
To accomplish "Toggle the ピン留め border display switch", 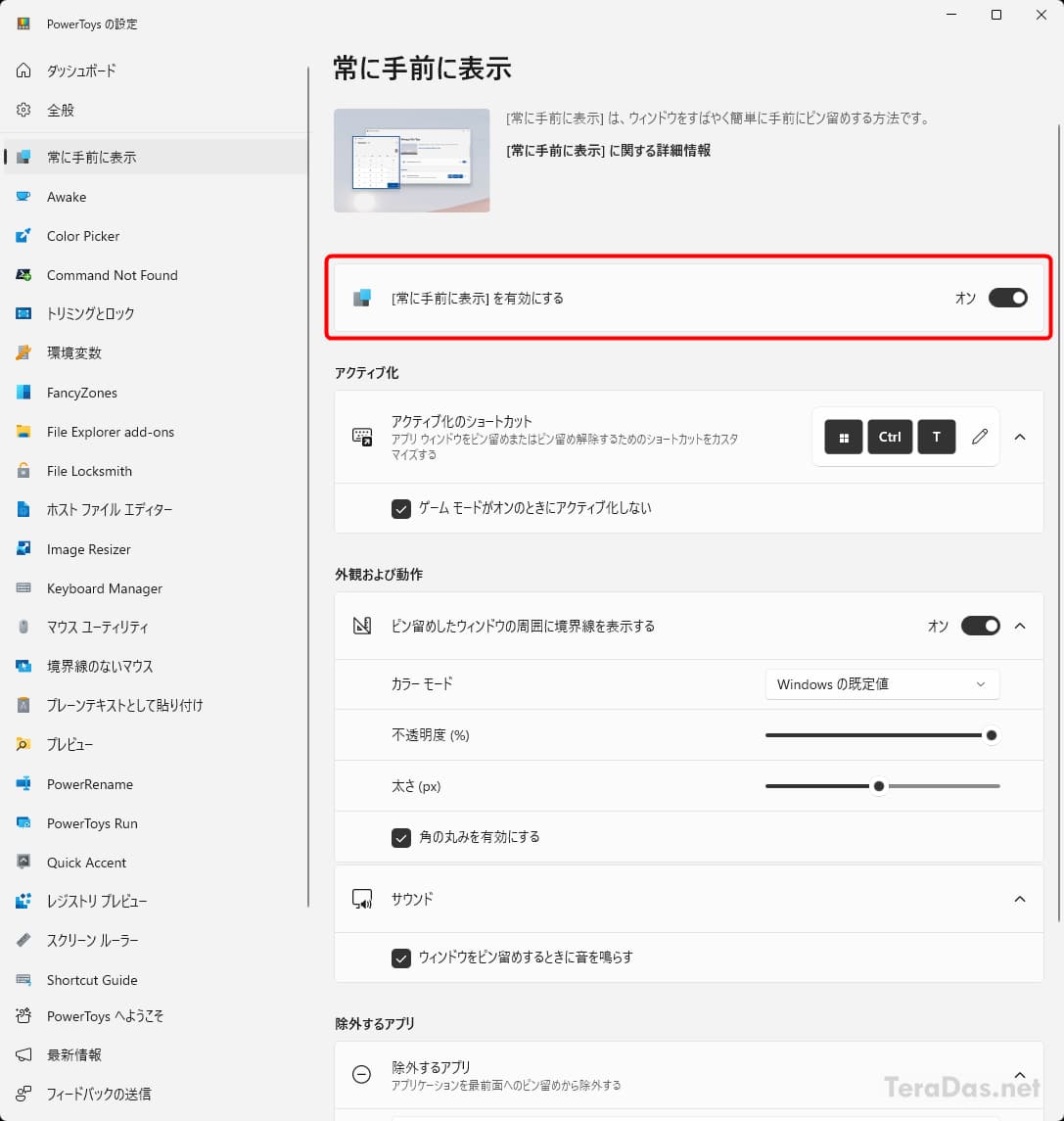I will (x=981, y=627).
